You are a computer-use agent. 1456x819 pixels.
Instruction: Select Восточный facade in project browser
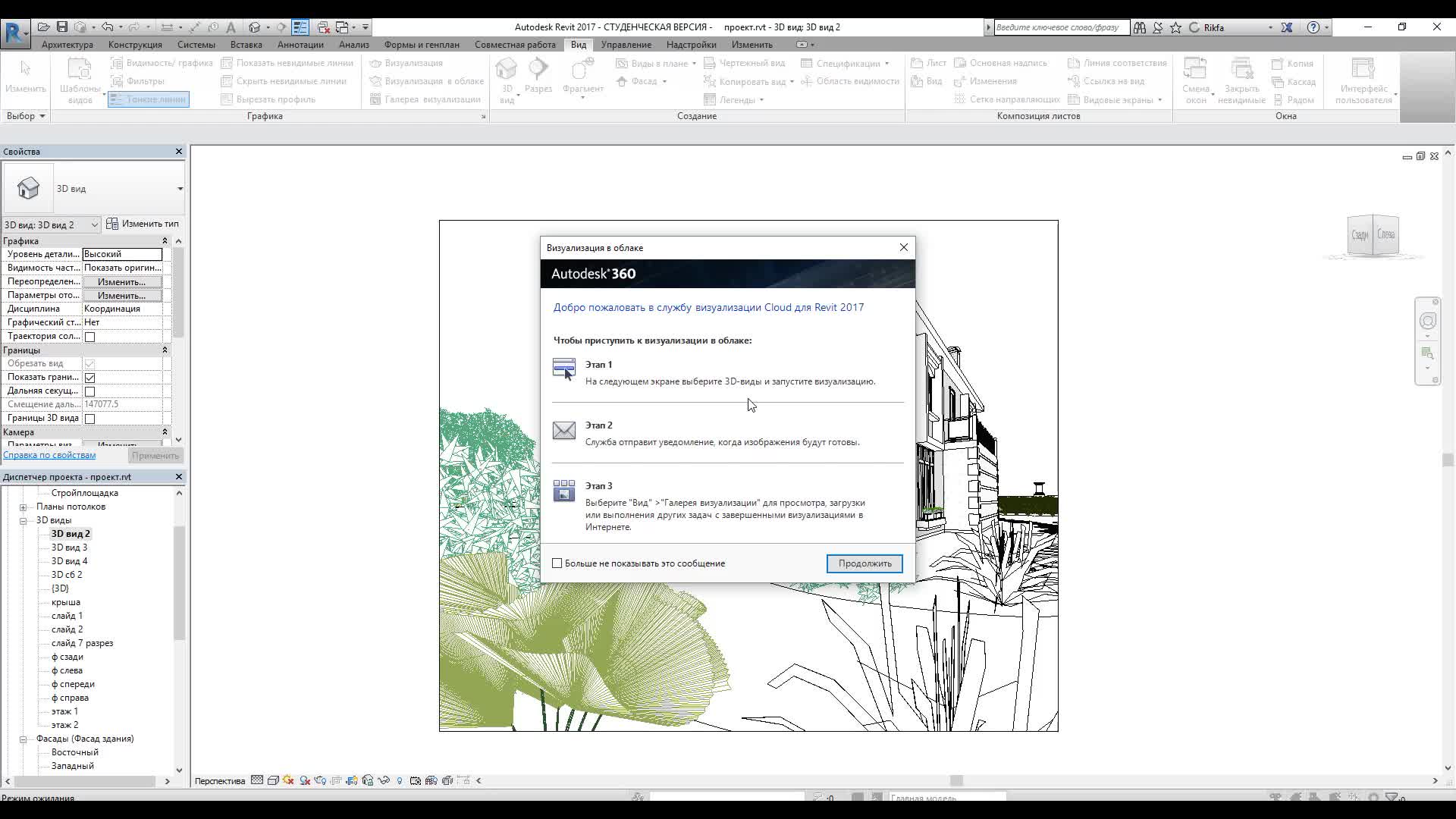pos(74,752)
